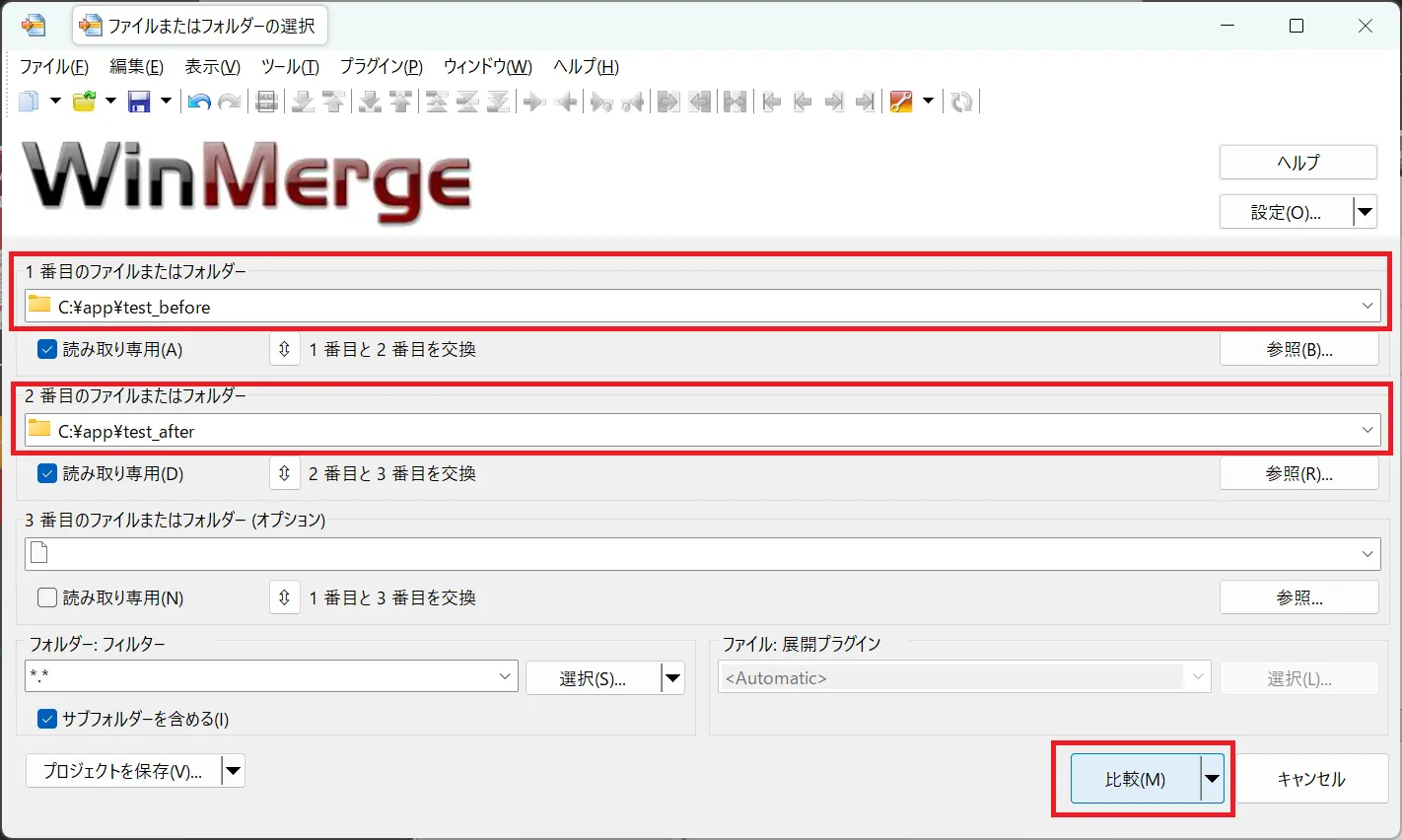Open the ファイル(F) menu
This screenshot has height=840, width=1402.
[54, 67]
